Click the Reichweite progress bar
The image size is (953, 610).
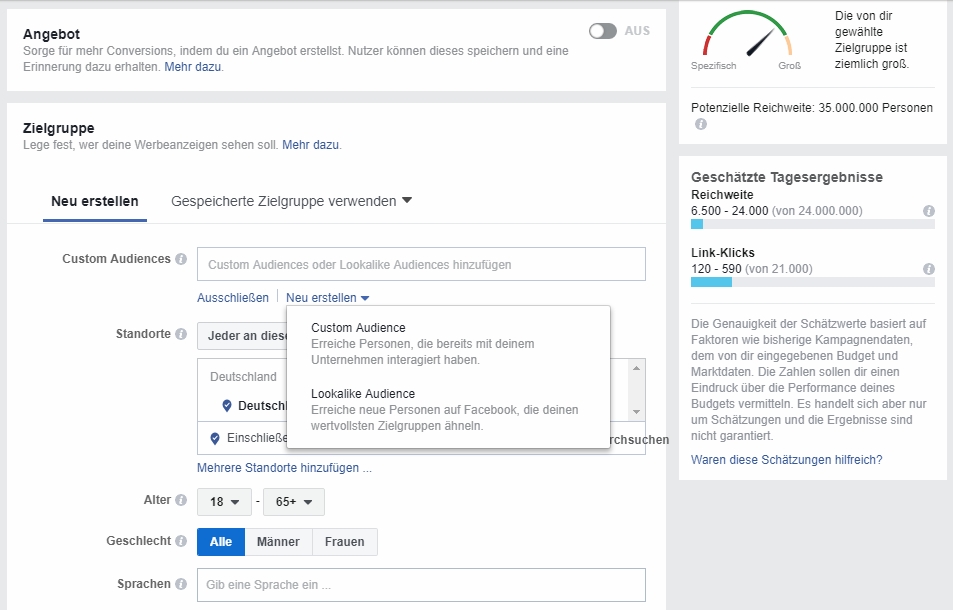[812, 225]
